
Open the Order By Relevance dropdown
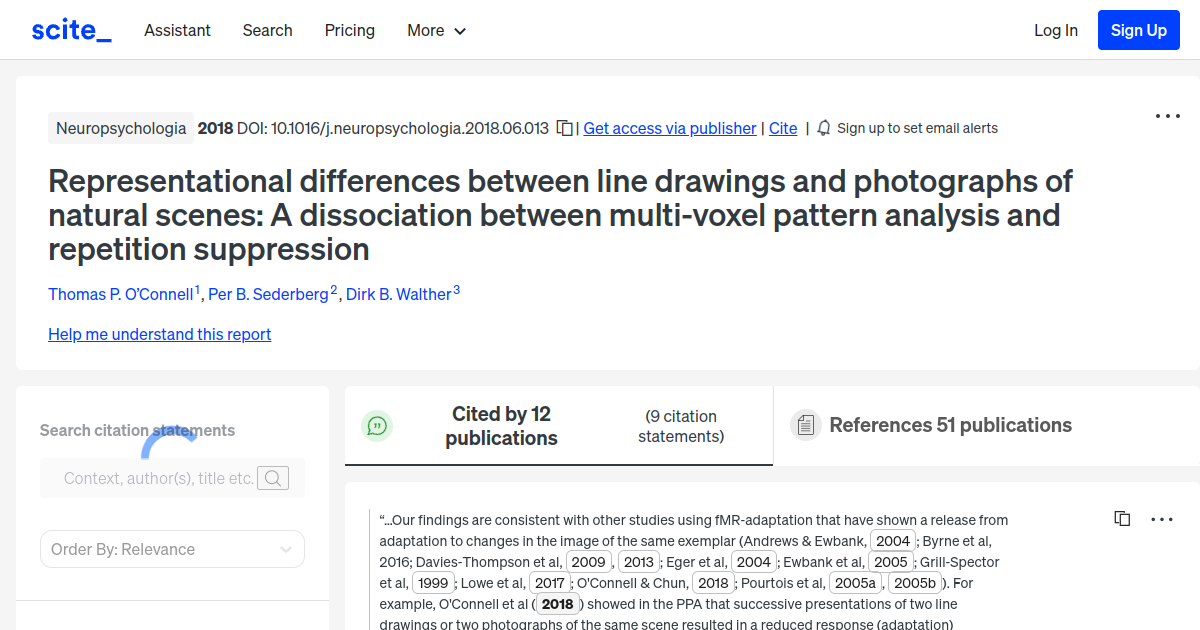tap(172, 549)
